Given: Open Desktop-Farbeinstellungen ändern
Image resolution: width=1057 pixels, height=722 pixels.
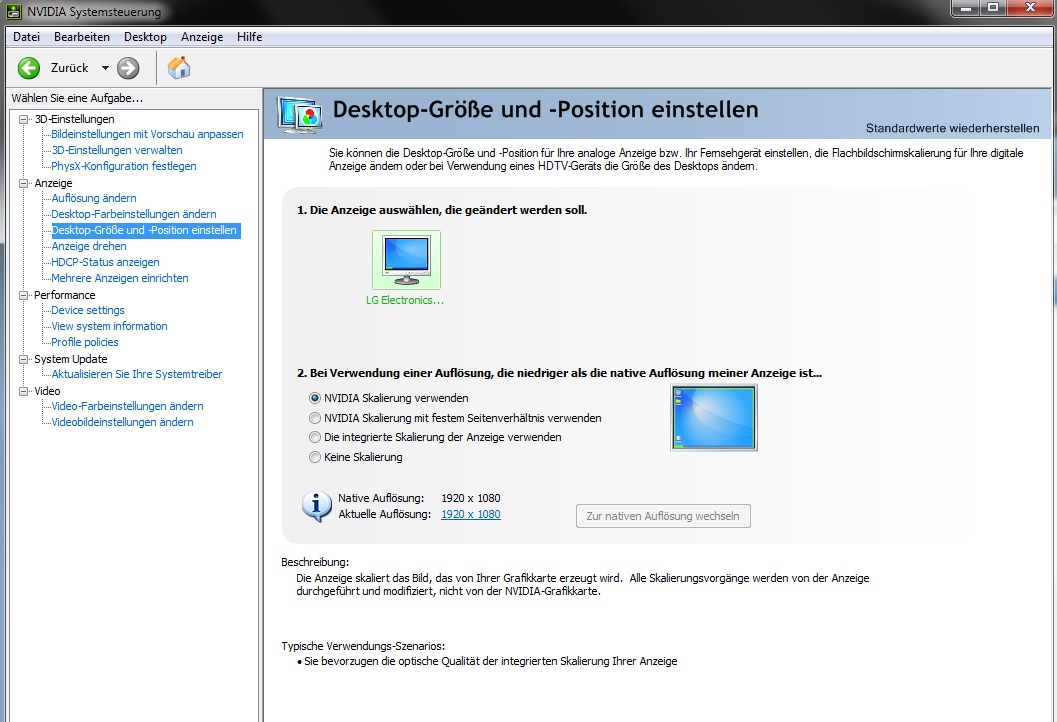Looking at the screenshot, I should point(134,214).
